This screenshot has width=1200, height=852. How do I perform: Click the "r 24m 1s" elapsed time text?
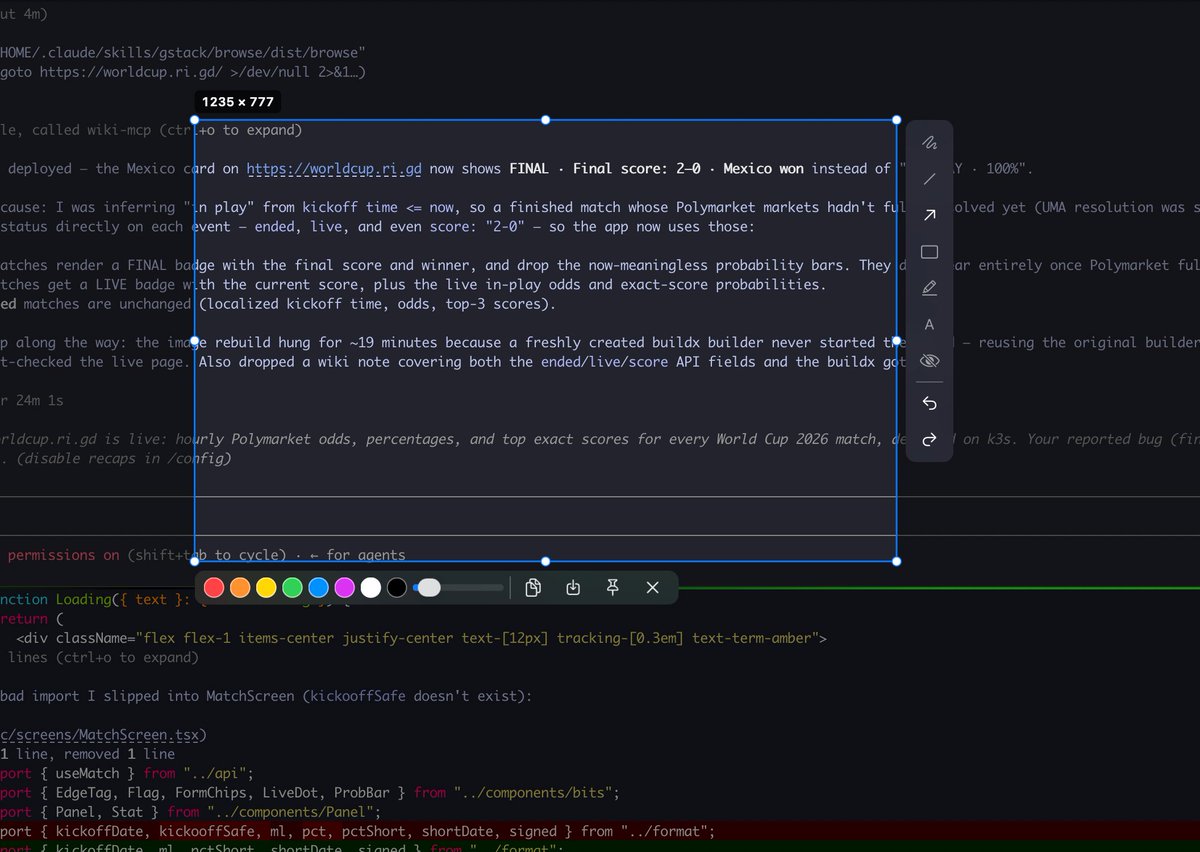(32, 400)
